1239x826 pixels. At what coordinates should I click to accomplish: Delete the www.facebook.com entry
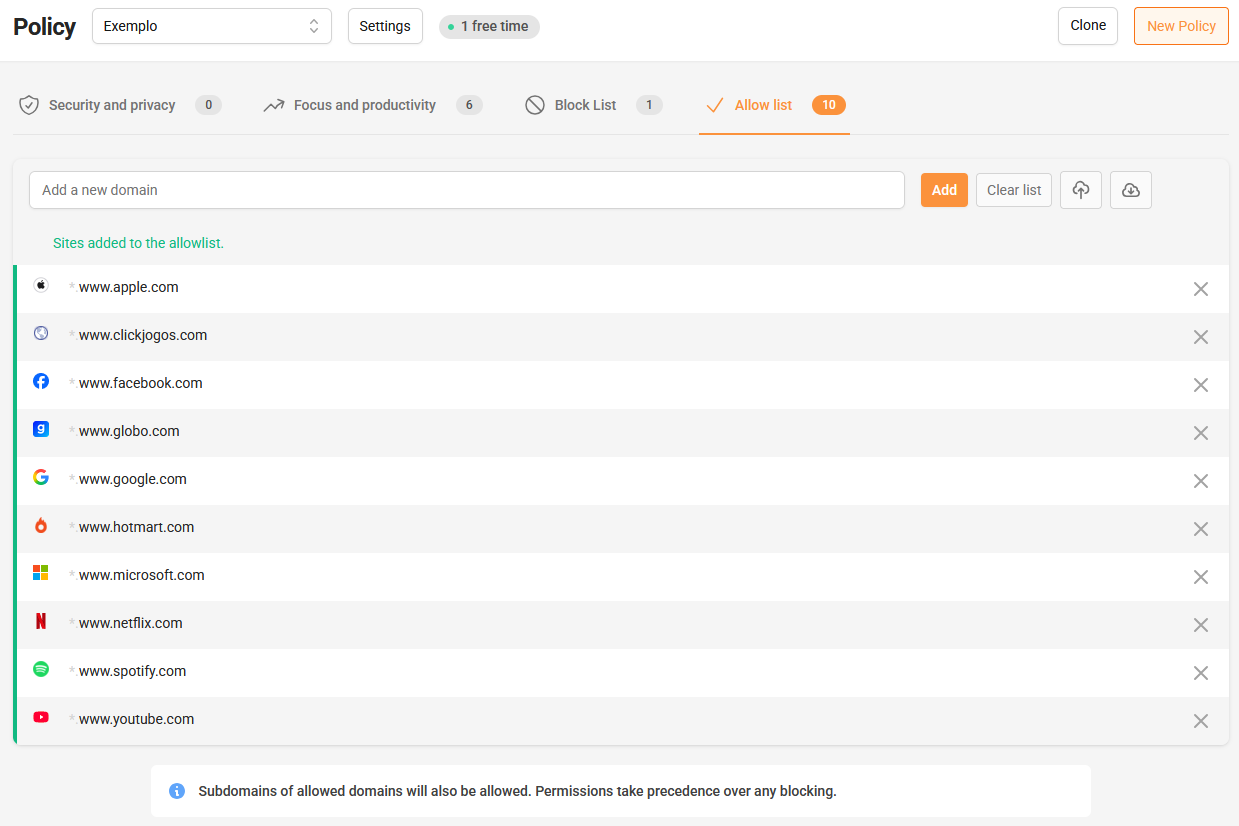pyautogui.click(x=1200, y=385)
